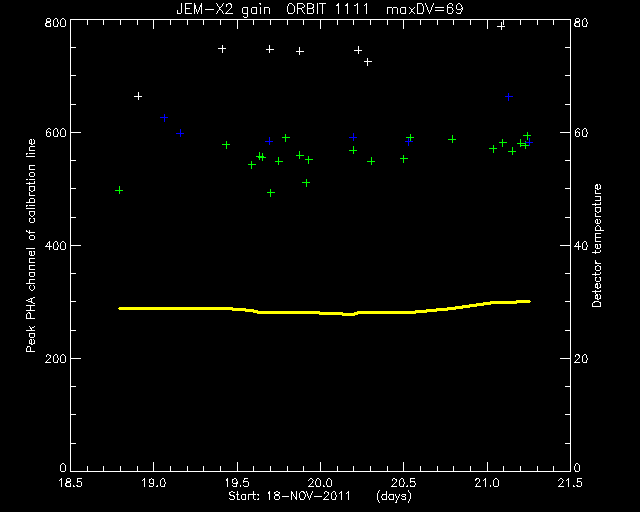
Task: Click the Start: 18-NOV-2011 (days) axis title
Action: click(x=320, y=496)
